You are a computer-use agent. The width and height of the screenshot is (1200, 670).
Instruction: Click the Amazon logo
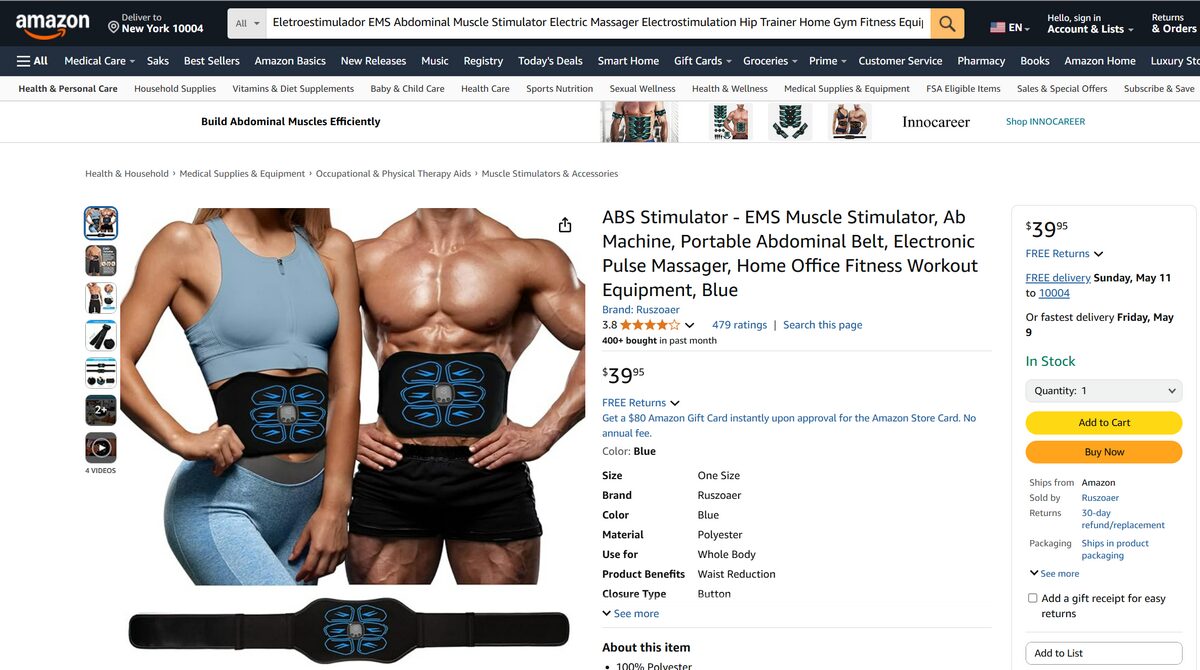click(53, 24)
